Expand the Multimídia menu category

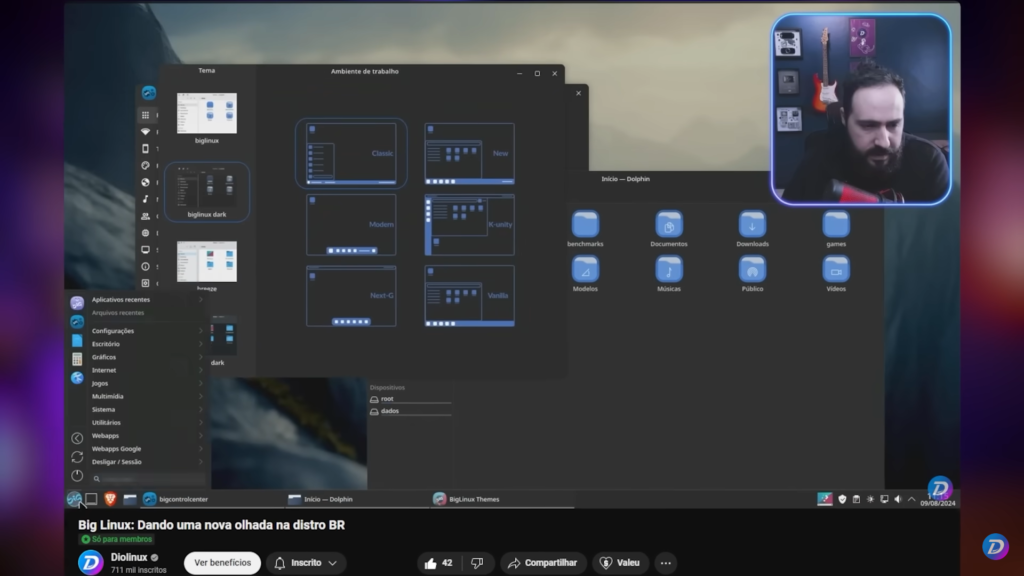[147, 396]
